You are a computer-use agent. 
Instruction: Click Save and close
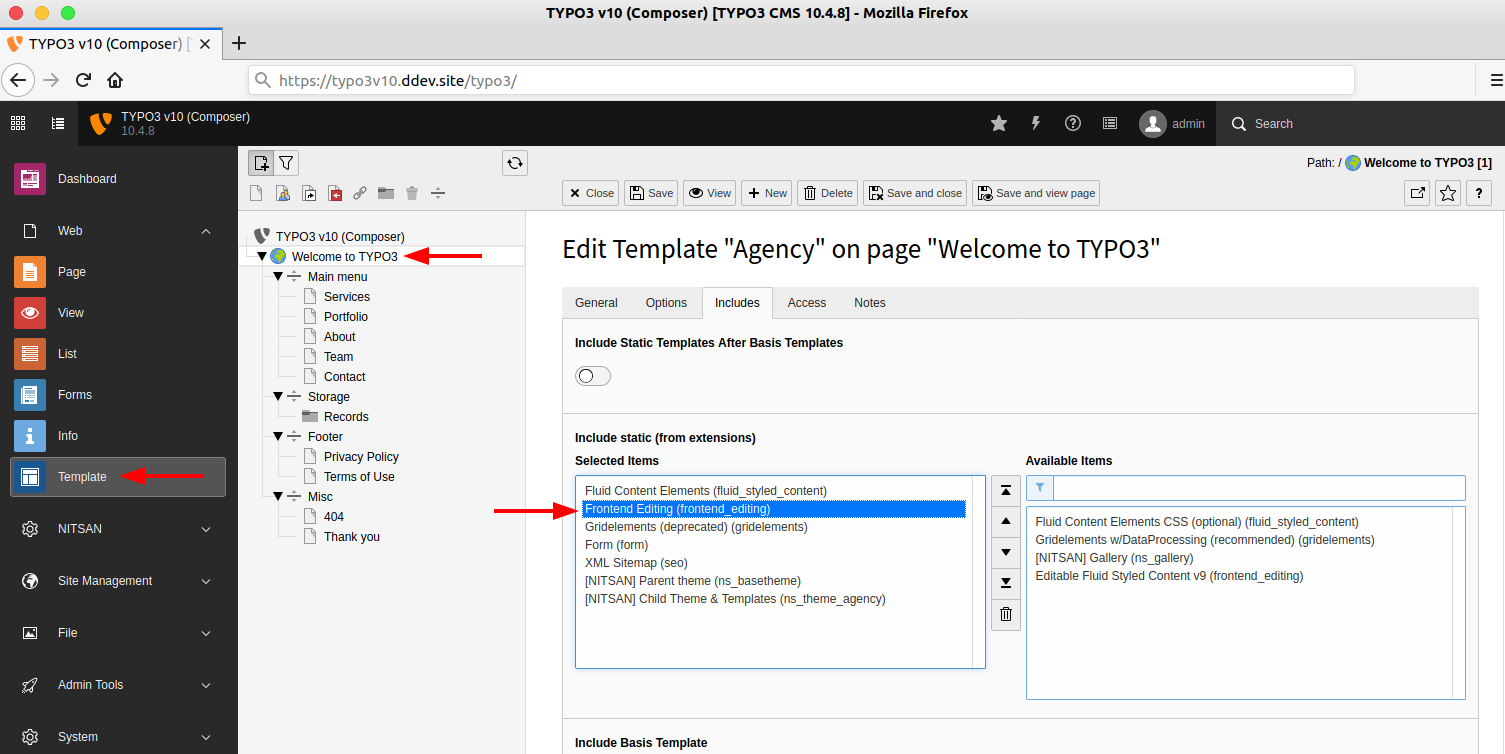click(x=915, y=193)
